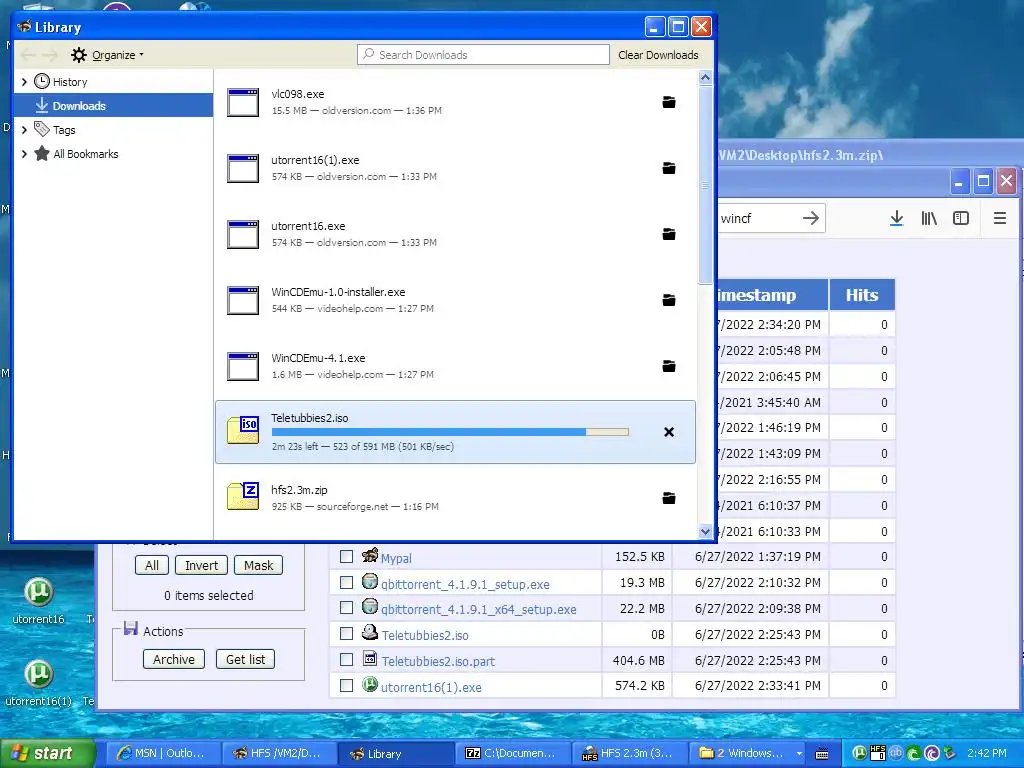Click the Library back arrow

click(28, 55)
